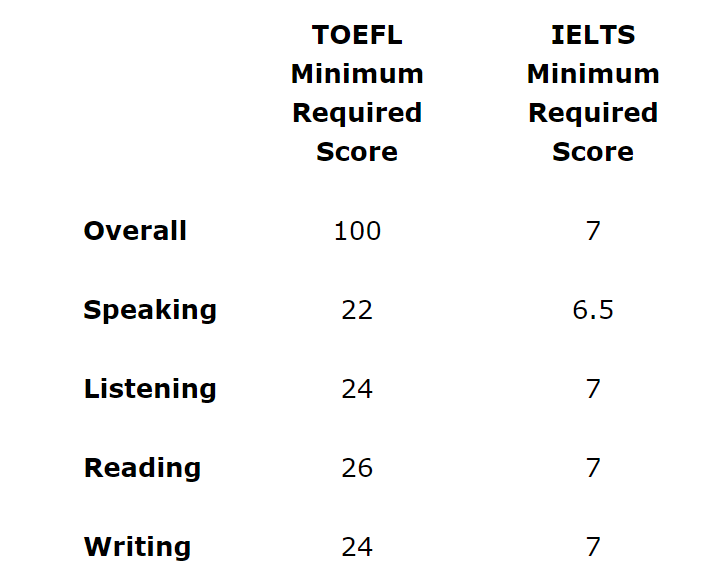
Task: Click the IELTS Reading score 7
Action: [593, 468]
